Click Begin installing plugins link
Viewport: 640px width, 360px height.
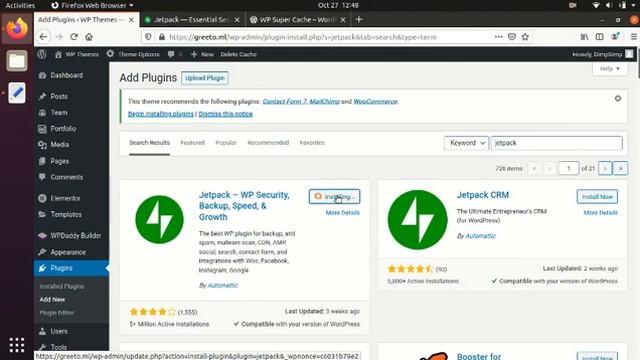coord(161,114)
